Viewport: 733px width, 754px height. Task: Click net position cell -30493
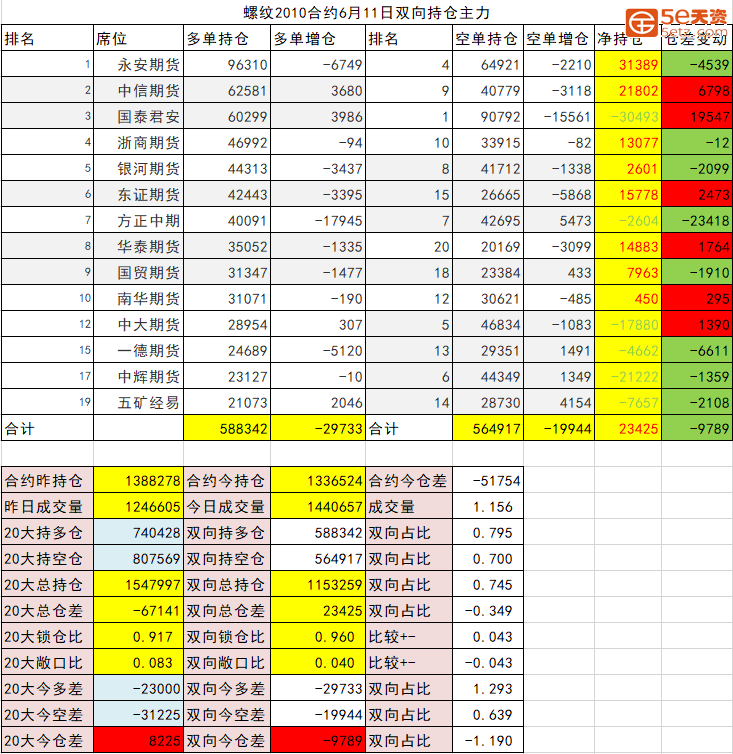point(628,116)
